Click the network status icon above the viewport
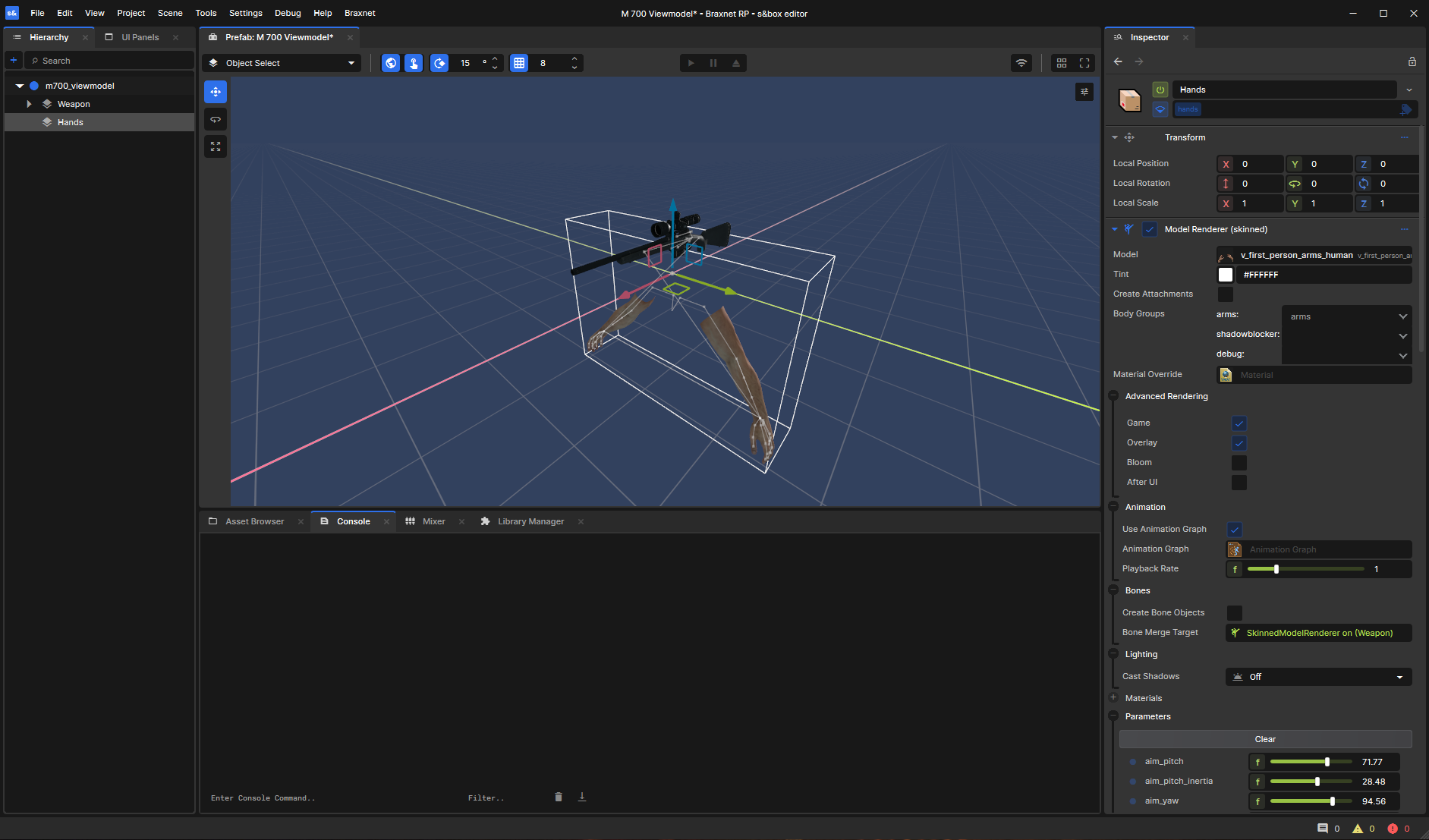The width and height of the screenshot is (1429, 840). (x=1022, y=63)
